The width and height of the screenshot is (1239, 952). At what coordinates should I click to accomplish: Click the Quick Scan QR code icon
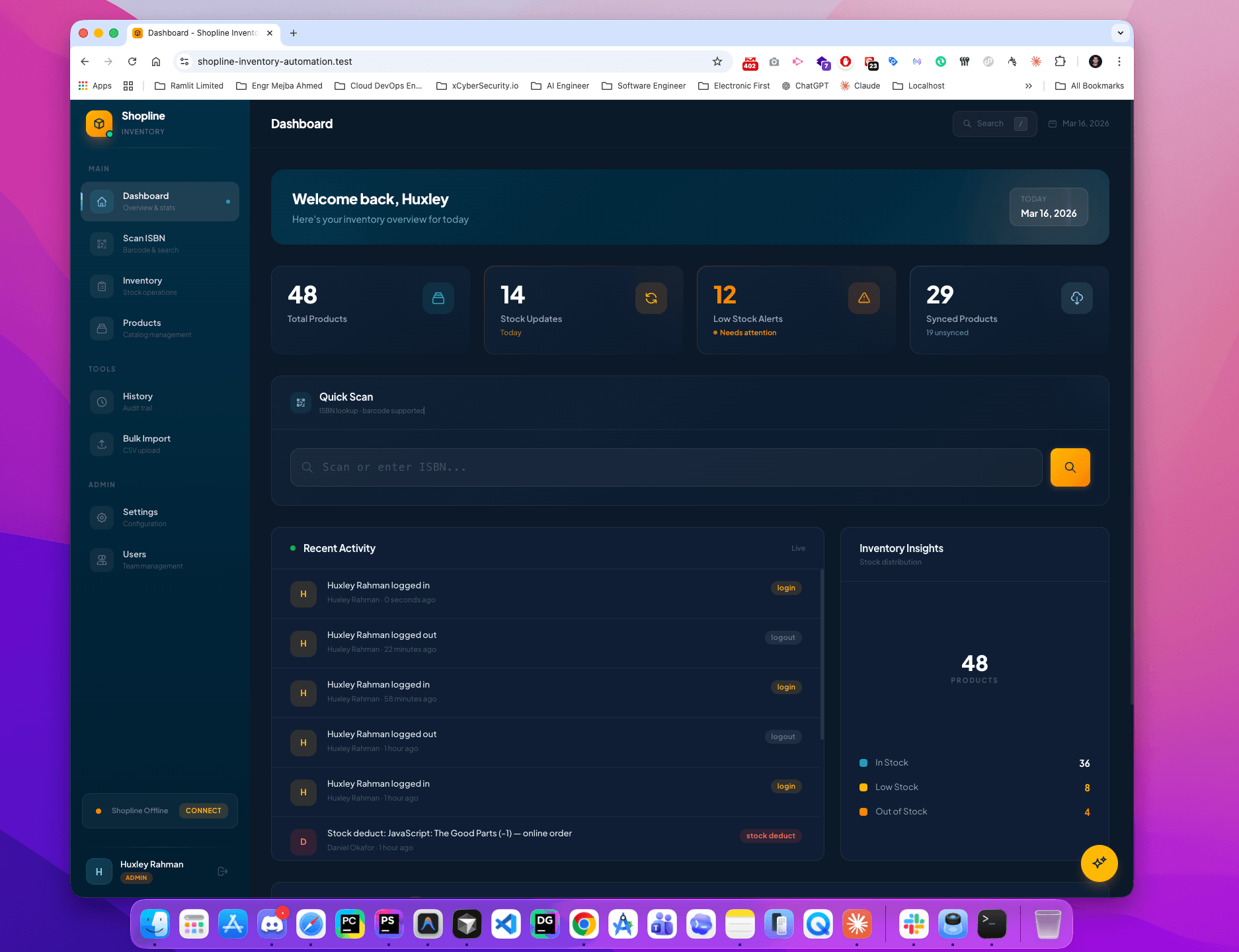pos(301,403)
